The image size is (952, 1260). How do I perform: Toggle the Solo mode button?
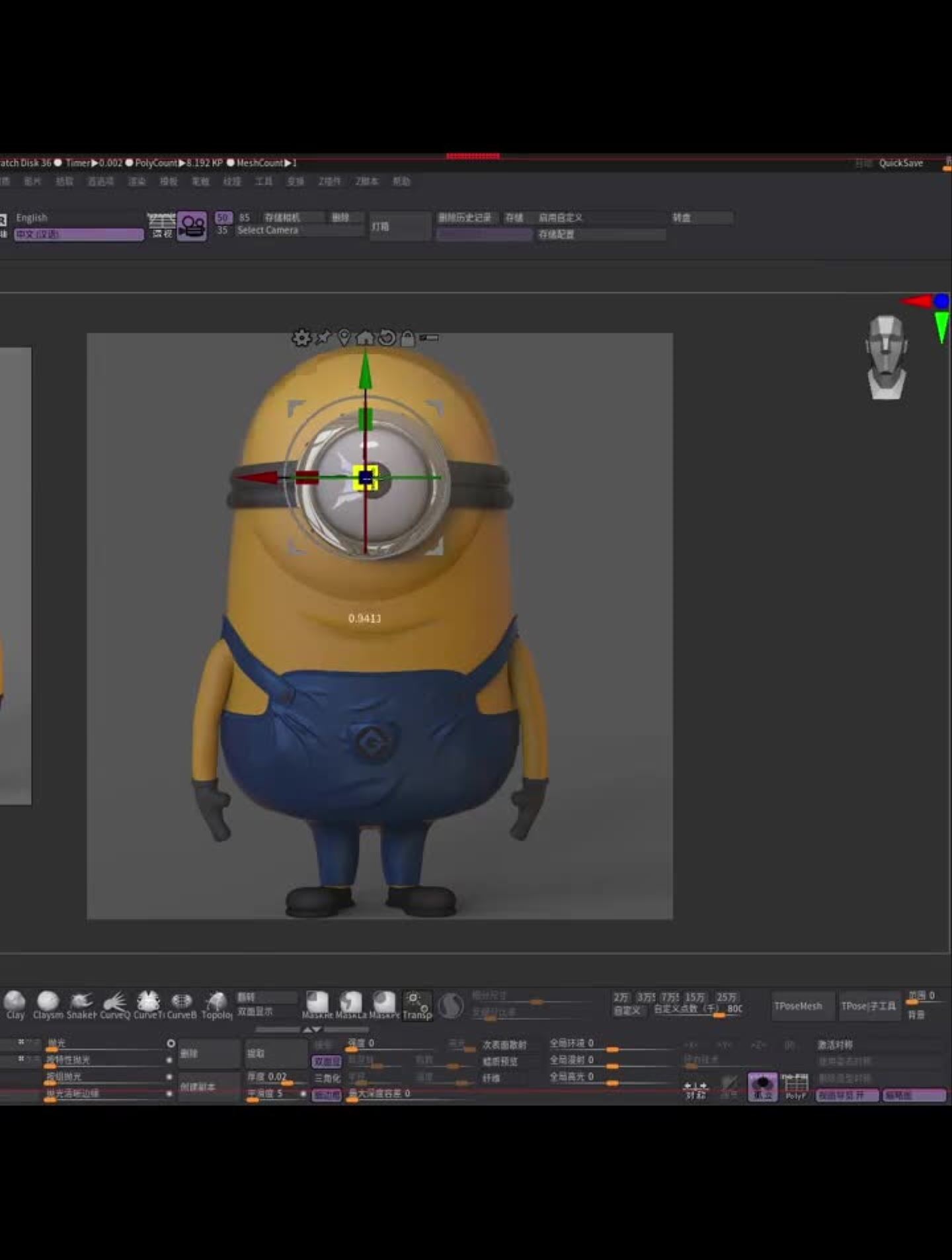tap(762, 1087)
